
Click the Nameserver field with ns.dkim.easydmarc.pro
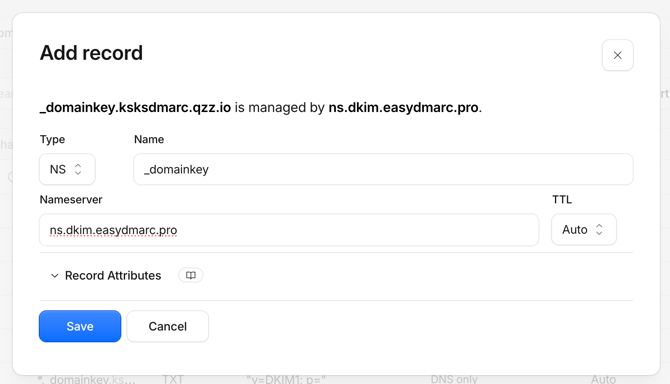click(x=289, y=230)
